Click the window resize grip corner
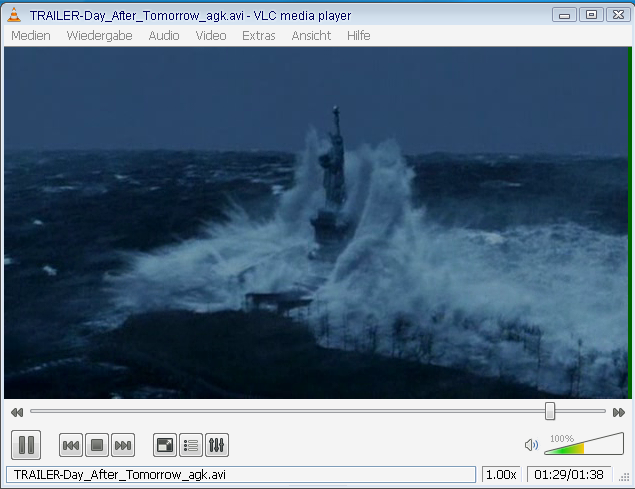 (624, 477)
